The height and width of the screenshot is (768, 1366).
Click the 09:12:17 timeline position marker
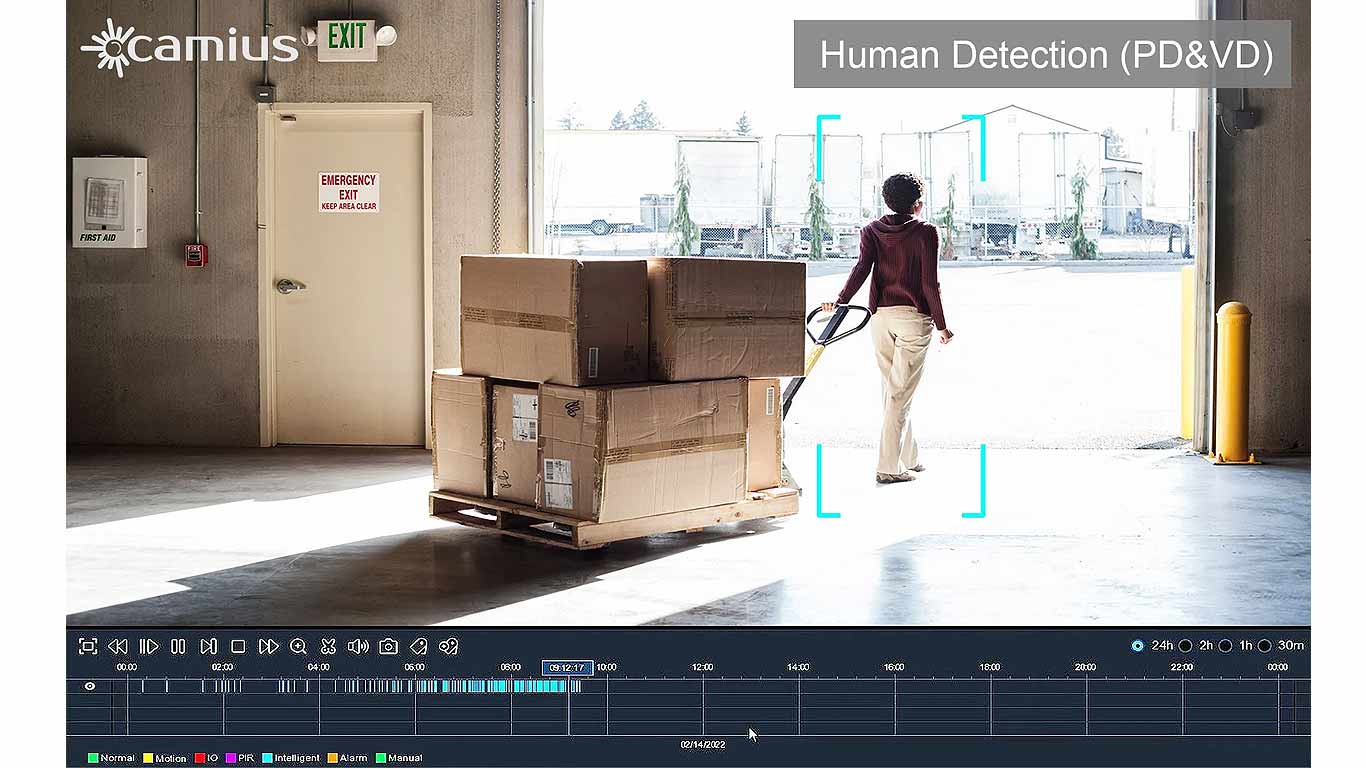(x=567, y=667)
